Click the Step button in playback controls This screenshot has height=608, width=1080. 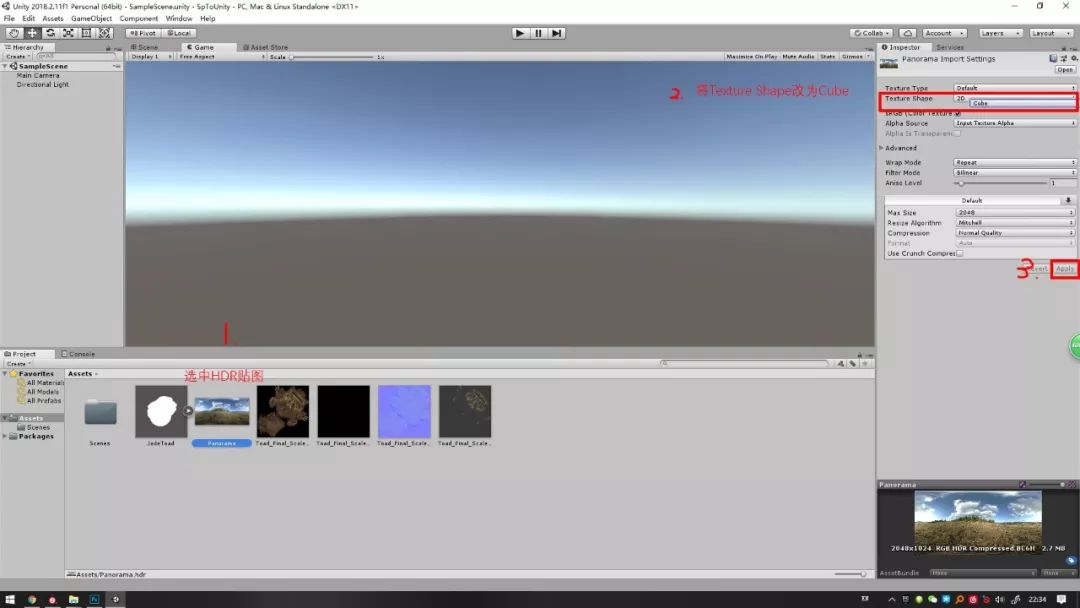[x=557, y=32]
